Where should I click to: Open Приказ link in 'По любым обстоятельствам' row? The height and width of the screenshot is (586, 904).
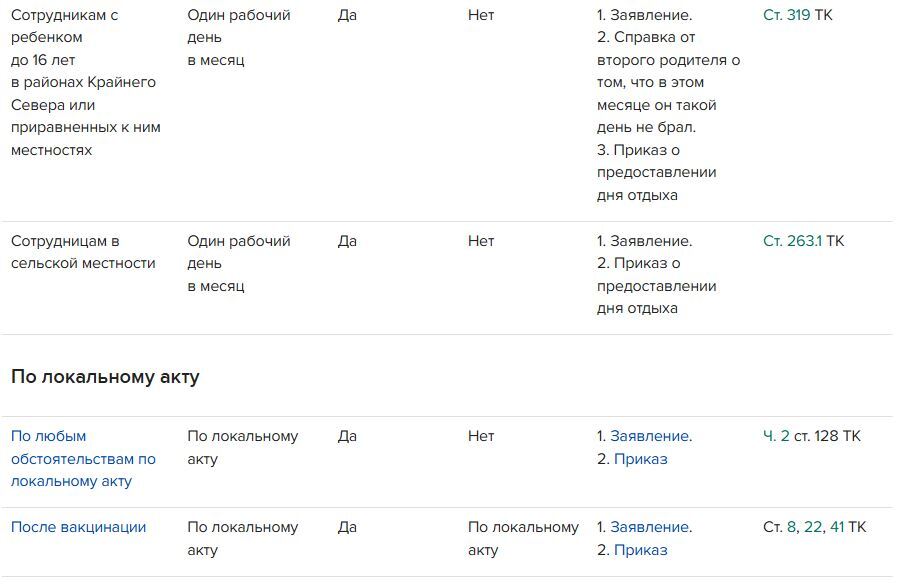640,459
